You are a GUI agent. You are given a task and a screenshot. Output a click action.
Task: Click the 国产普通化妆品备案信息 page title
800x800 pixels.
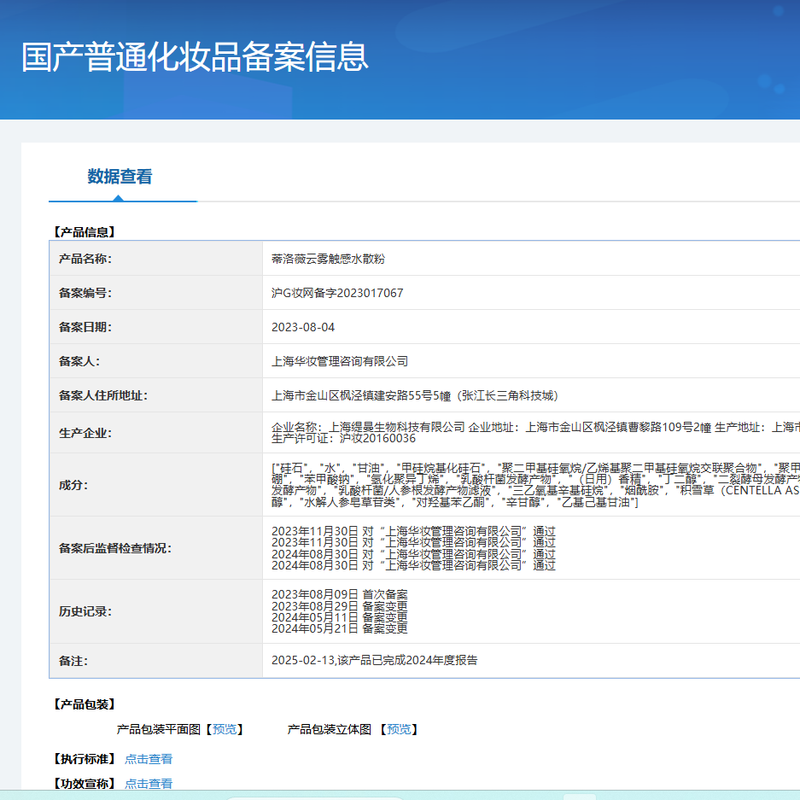coord(195,56)
